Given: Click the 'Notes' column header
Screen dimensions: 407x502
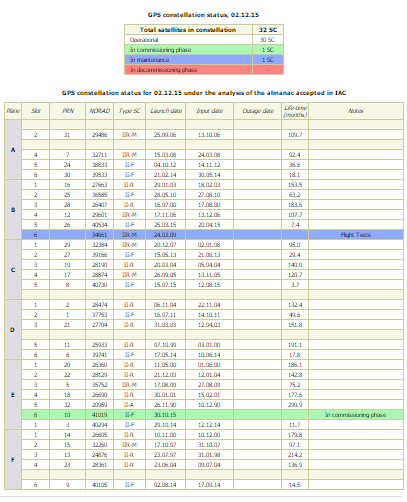Looking at the screenshot, I should coord(356,111).
